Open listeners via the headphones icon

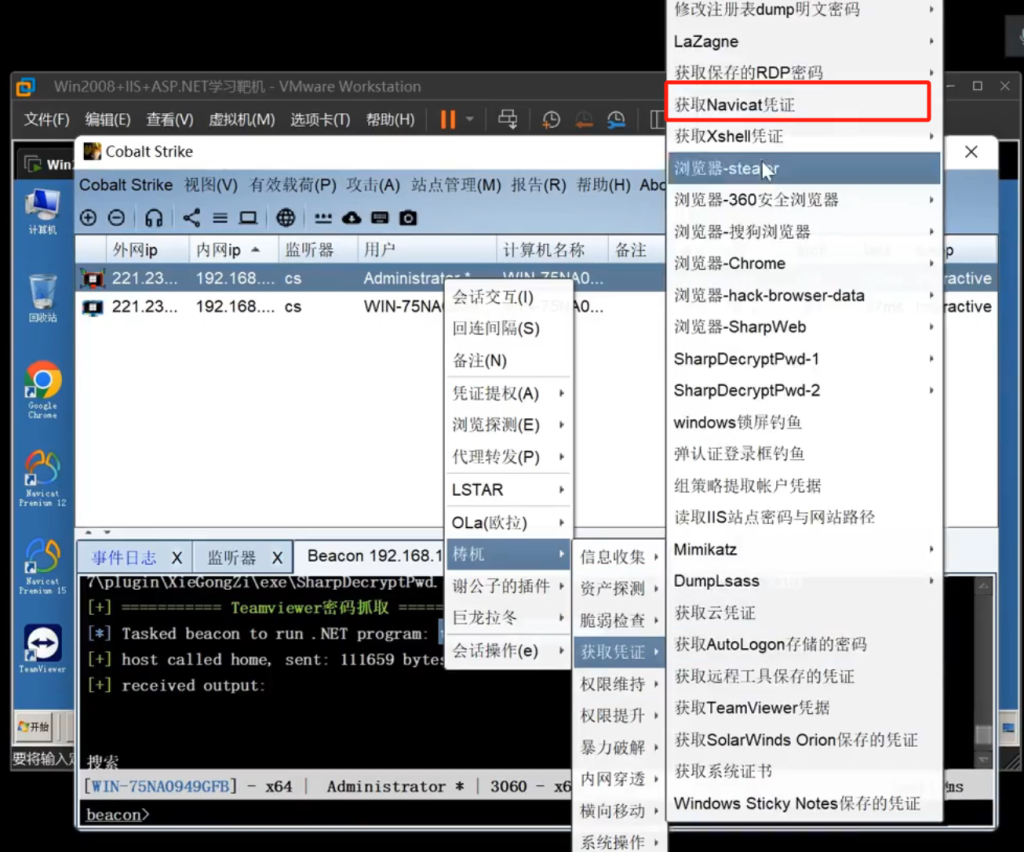(x=153, y=218)
